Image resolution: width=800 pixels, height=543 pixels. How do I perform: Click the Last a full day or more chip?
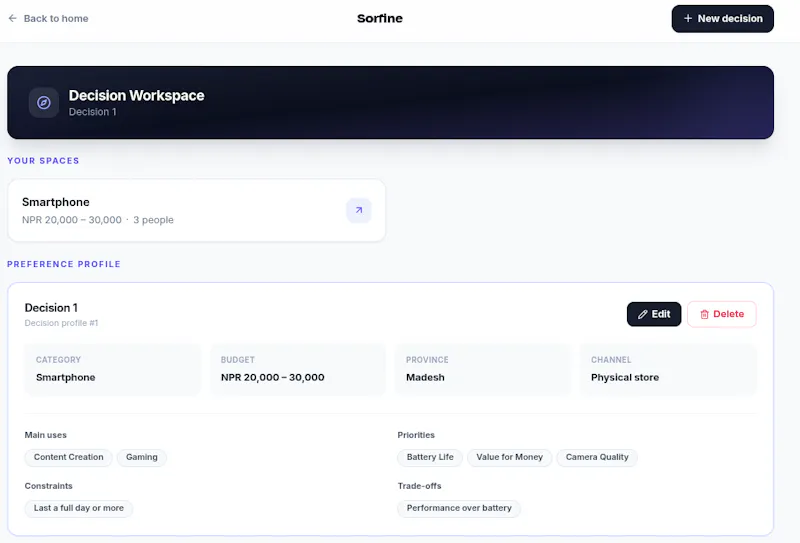coord(79,508)
